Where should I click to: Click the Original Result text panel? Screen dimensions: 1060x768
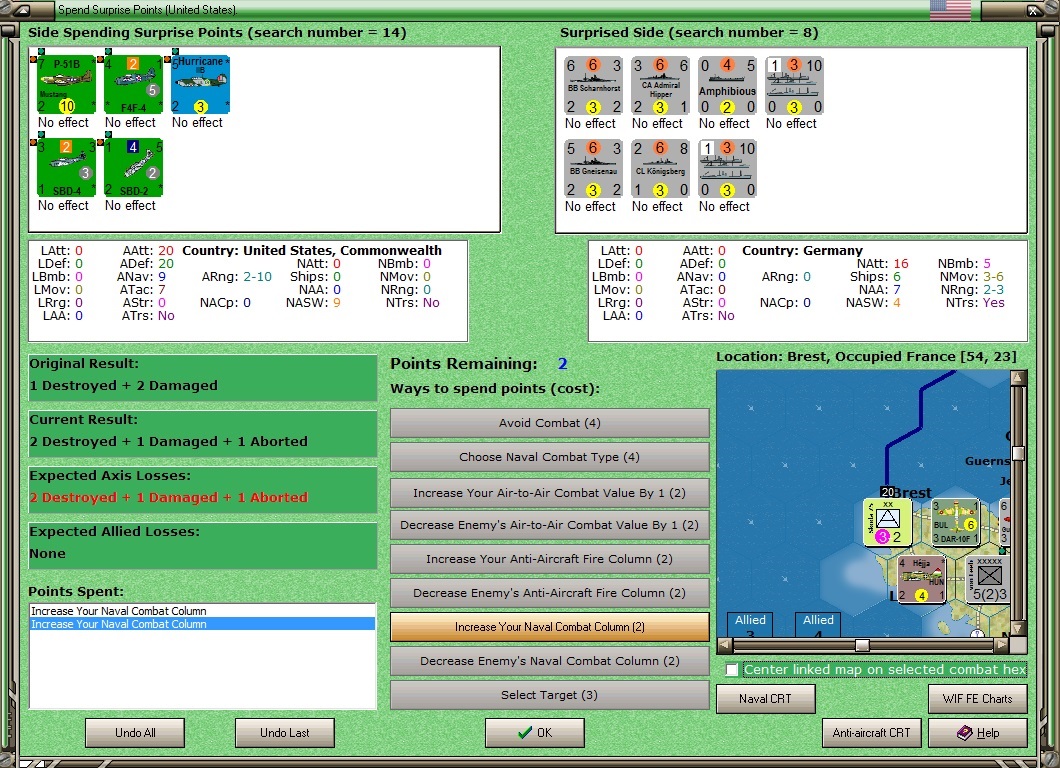coord(202,377)
